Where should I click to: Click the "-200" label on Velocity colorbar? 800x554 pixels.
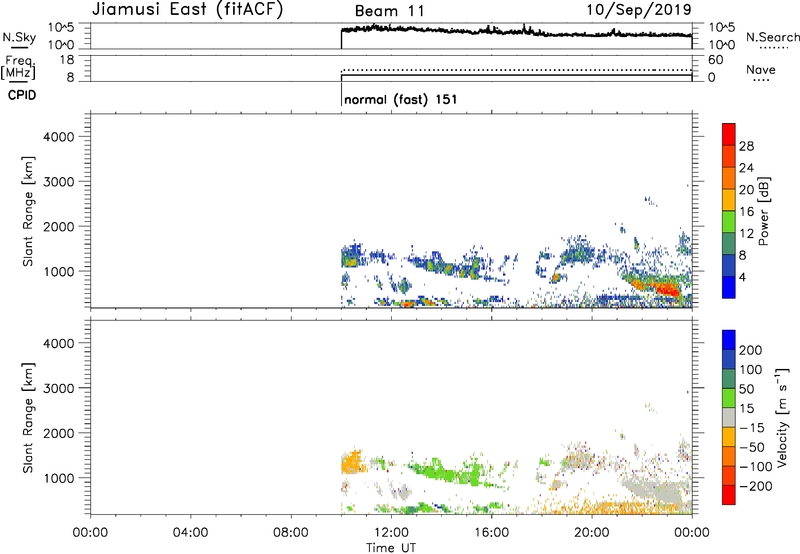(x=755, y=486)
